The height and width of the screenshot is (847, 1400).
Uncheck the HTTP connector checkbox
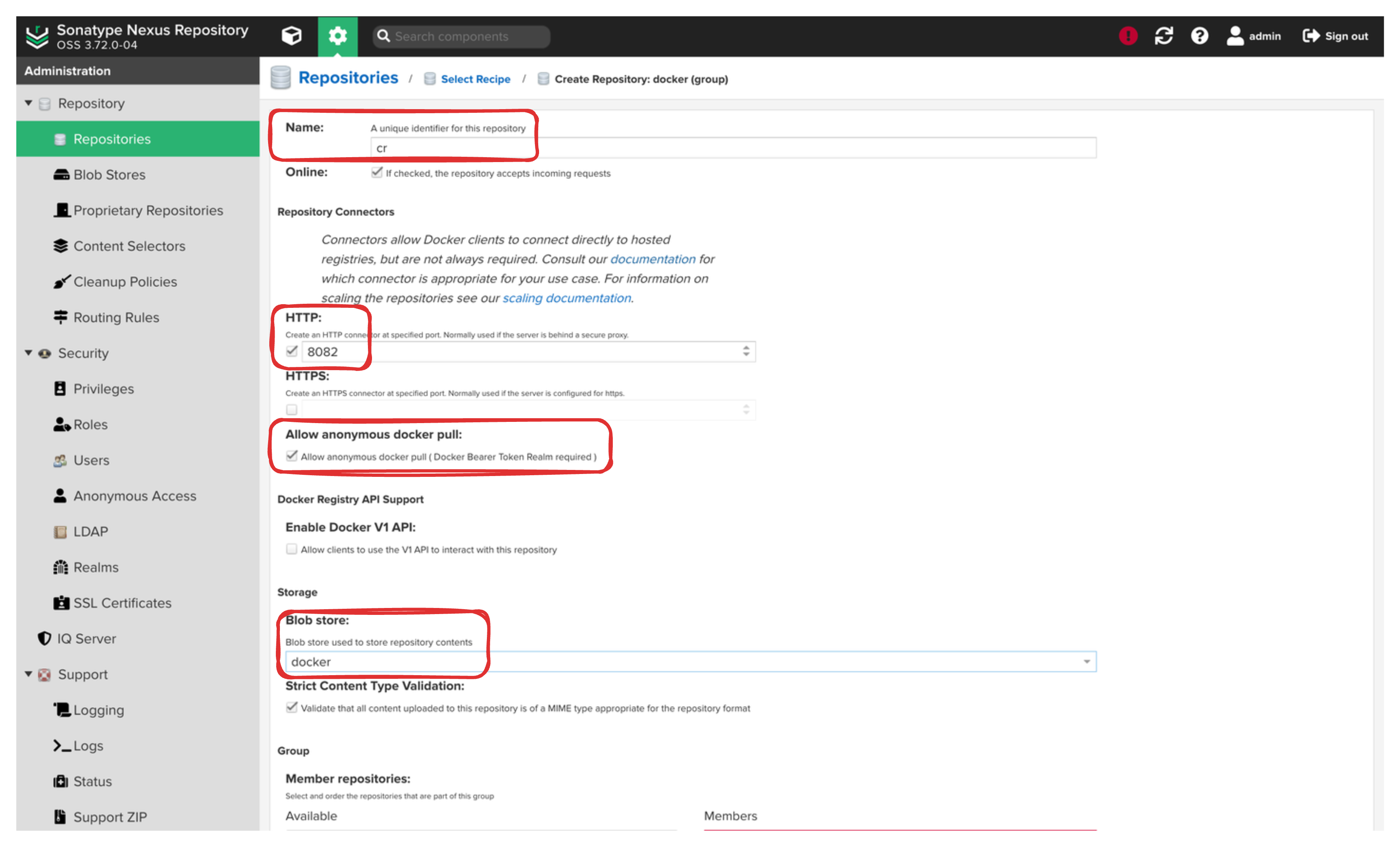click(x=291, y=351)
